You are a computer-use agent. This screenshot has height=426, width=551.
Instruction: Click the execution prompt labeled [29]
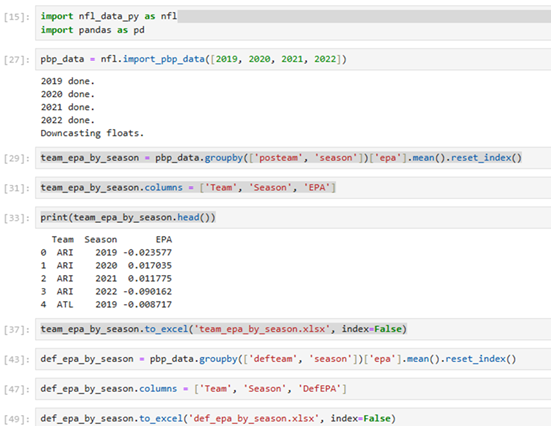coord(17,158)
